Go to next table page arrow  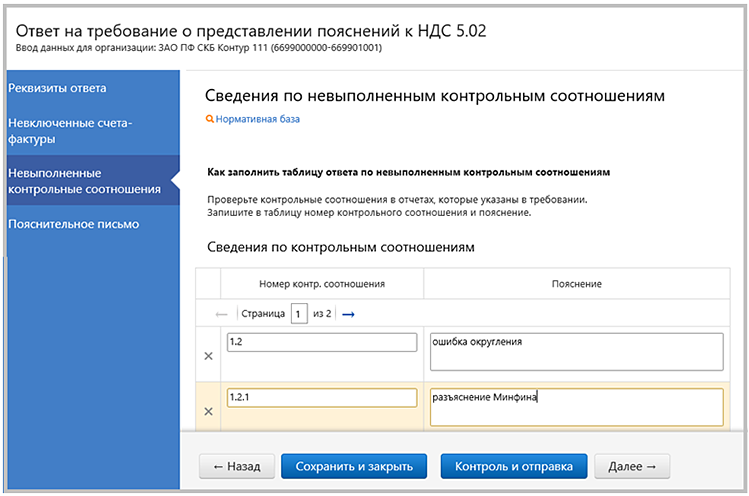pyautogui.click(x=349, y=314)
